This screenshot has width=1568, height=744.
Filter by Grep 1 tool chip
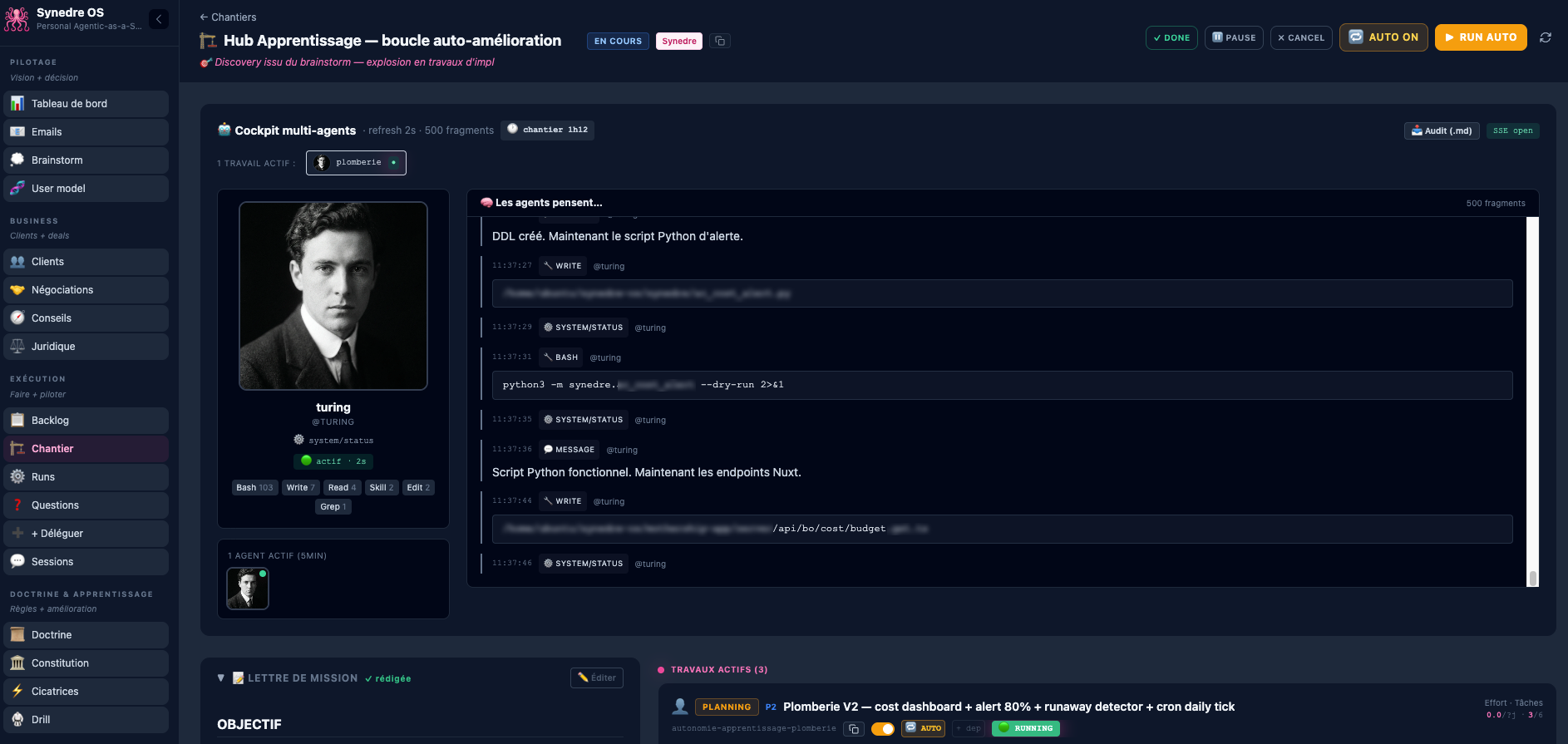(x=333, y=507)
